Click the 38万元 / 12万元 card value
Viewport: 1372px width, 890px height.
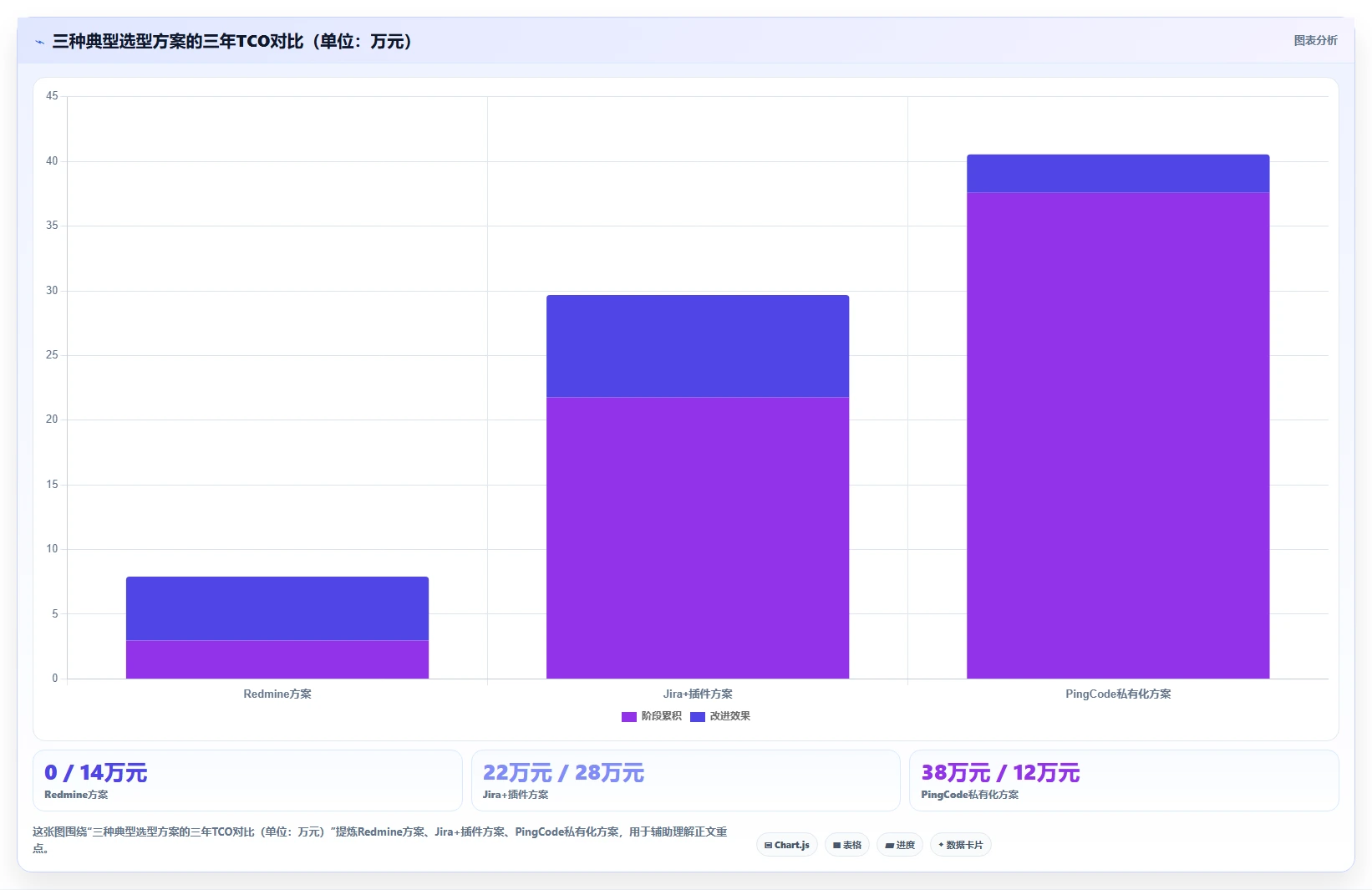tap(1000, 773)
